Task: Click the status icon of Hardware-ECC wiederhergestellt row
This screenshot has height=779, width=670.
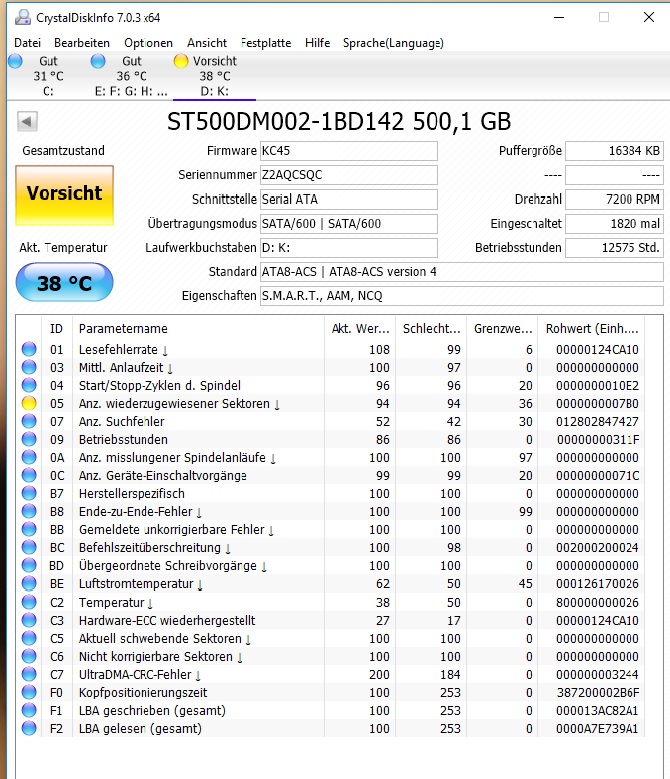Action: point(29,620)
